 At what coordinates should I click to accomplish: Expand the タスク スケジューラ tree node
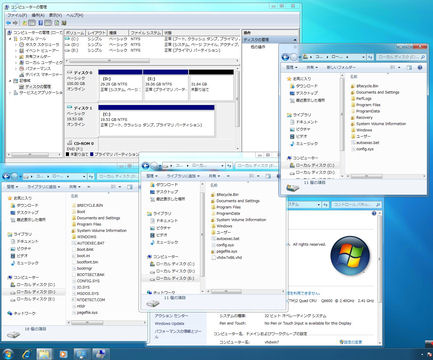(x=16, y=45)
